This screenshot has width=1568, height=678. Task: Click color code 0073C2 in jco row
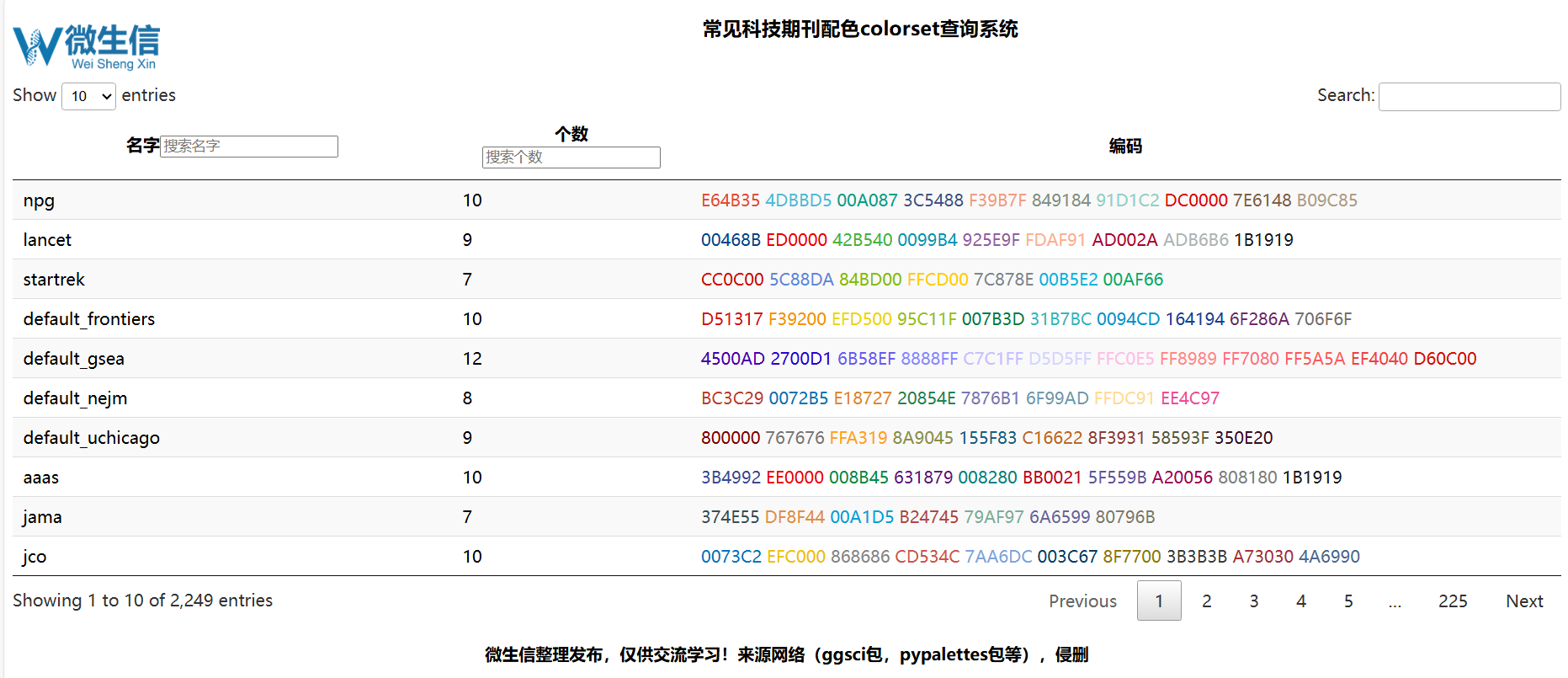pos(731,557)
